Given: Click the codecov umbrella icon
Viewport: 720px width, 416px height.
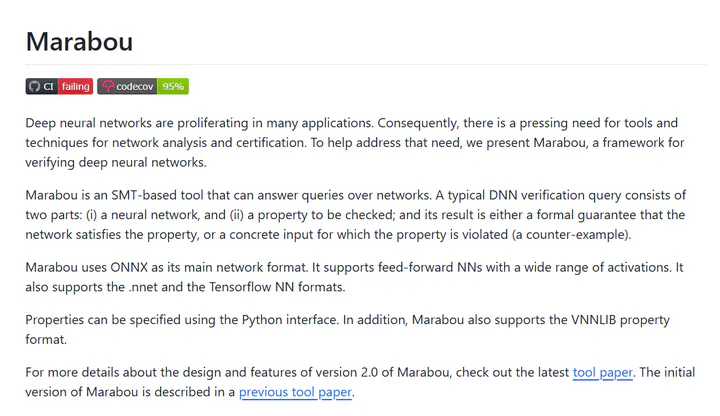Looking at the screenshot, I should pyautogui.click(x=107, y=86).
